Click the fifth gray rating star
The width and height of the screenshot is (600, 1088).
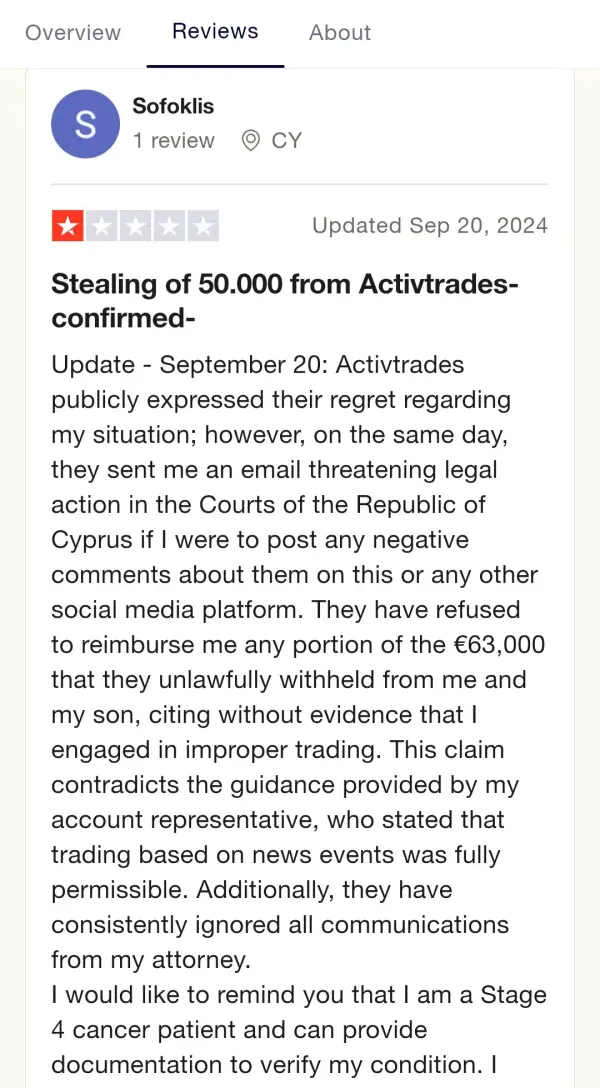[203, 226]
